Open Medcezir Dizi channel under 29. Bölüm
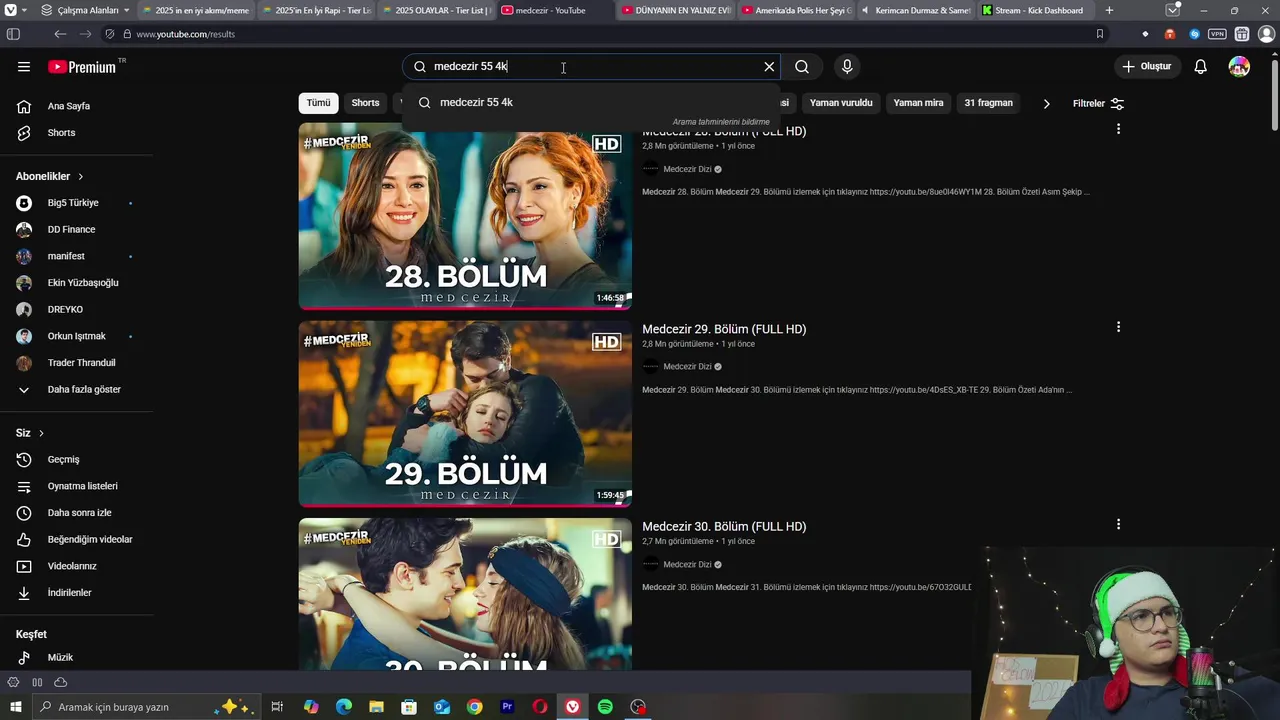The image size is (1280, 720). (x=687, y=367)
